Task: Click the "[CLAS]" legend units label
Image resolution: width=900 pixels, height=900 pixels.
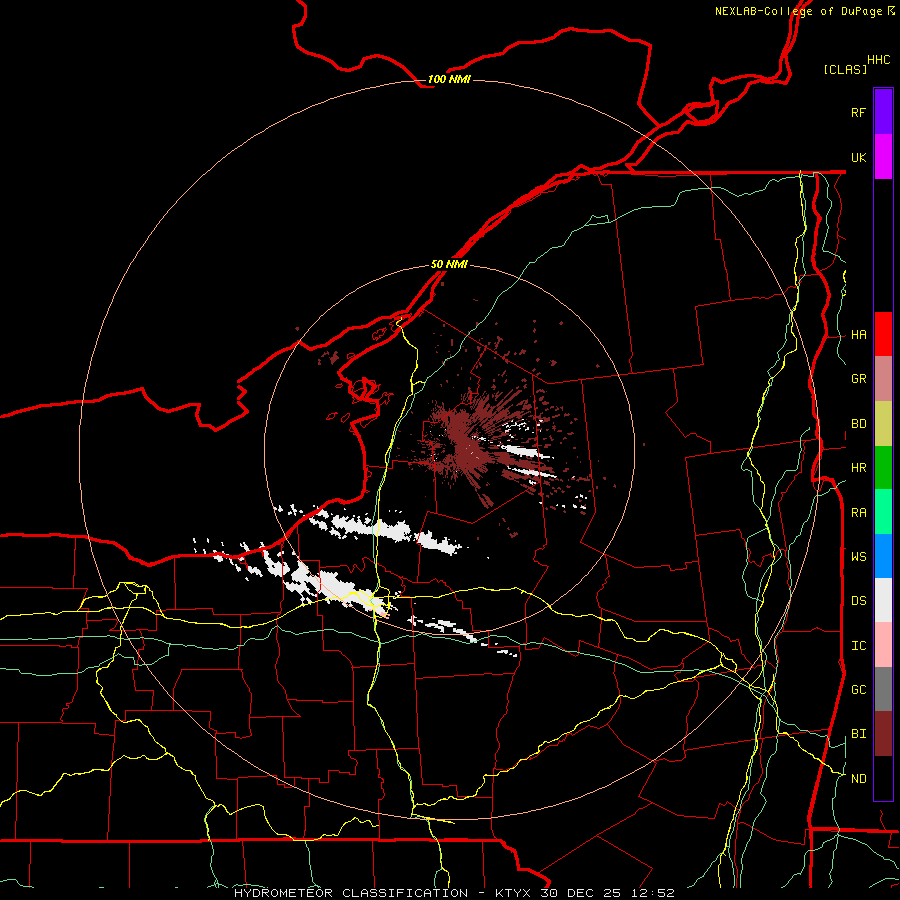Action: tap(845, 69)
